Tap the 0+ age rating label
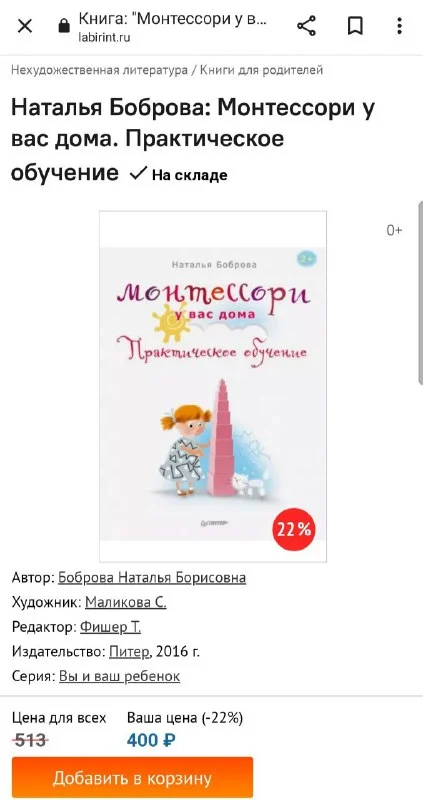Viewport: 423px width, 800px height. point(394,231)
